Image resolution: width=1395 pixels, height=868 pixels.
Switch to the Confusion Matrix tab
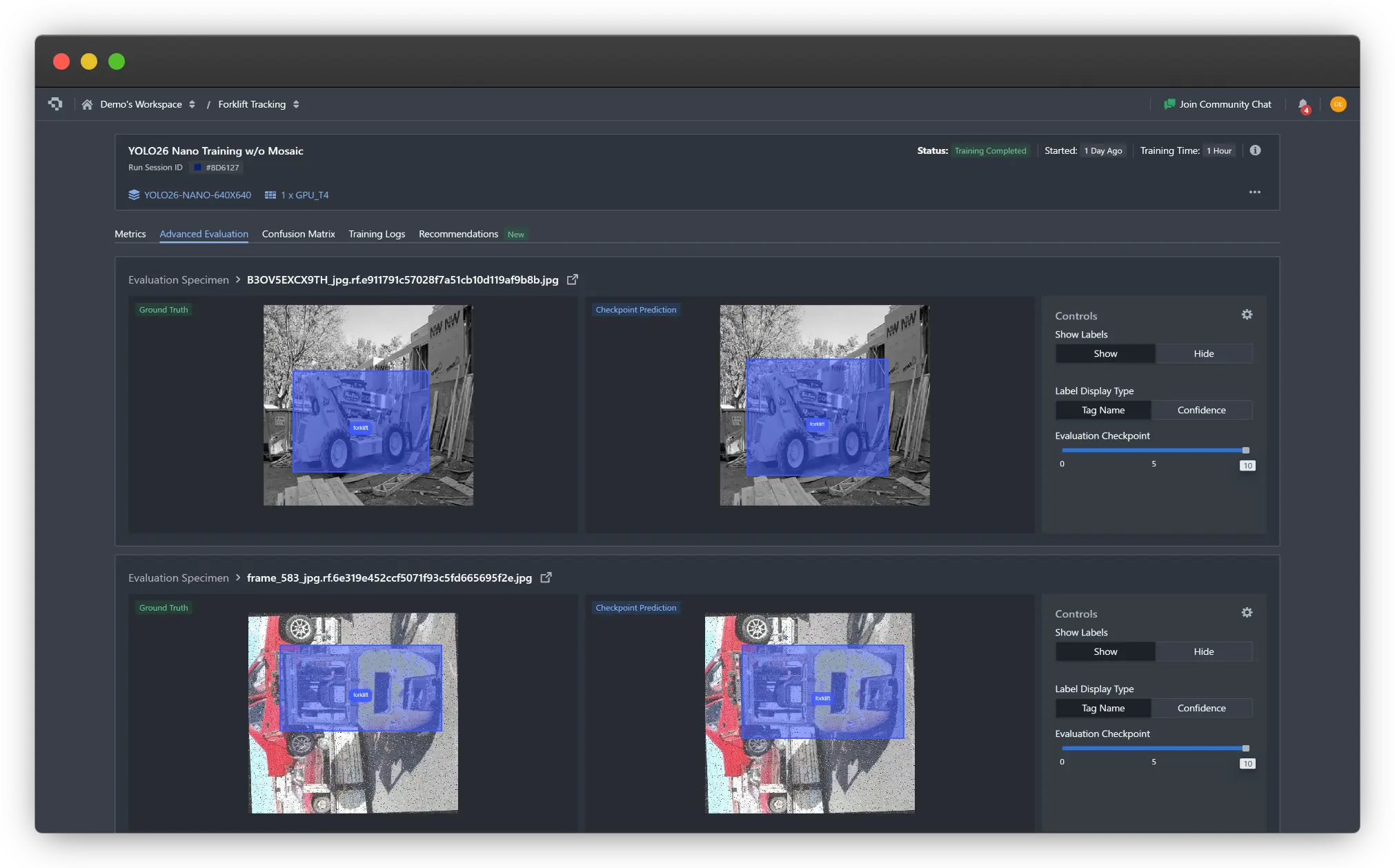point(298,235)
